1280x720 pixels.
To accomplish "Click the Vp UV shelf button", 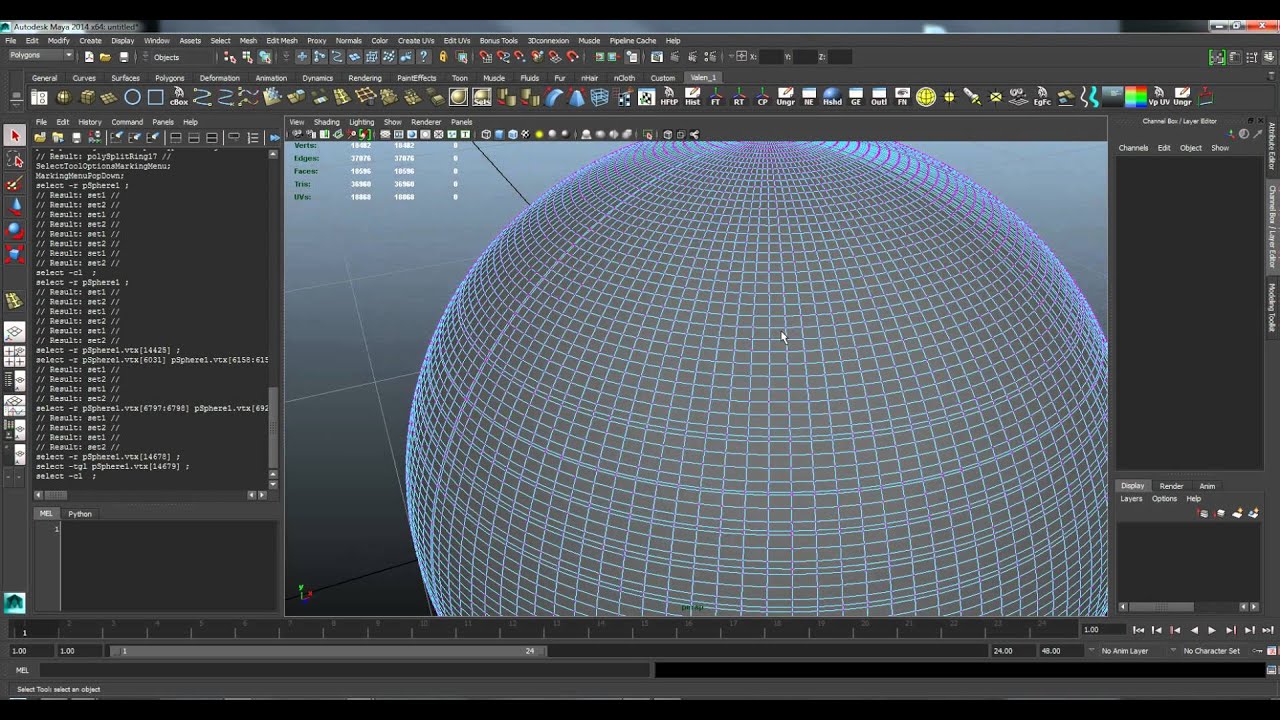I will [1159, 97].
